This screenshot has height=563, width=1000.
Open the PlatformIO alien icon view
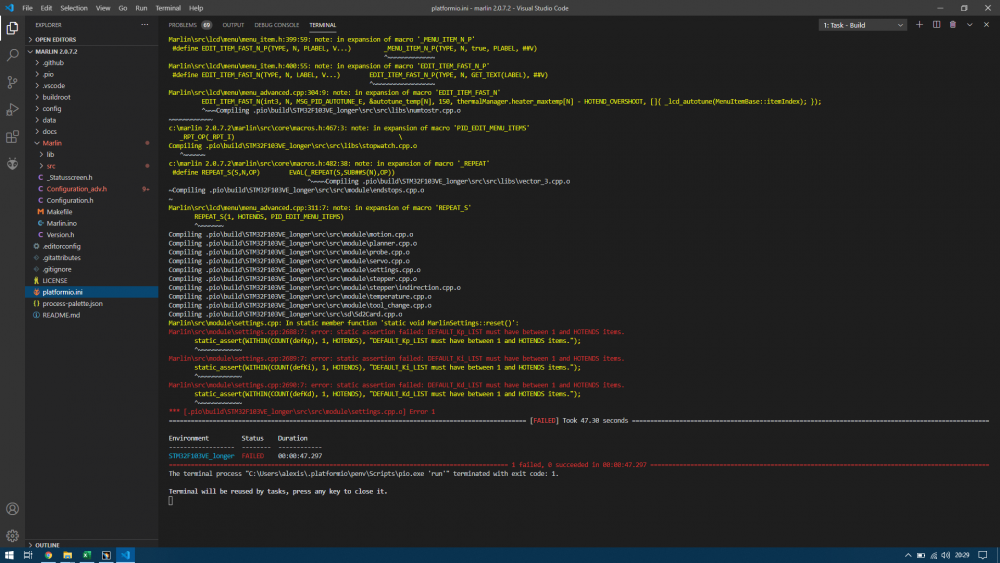pos(12,164)
